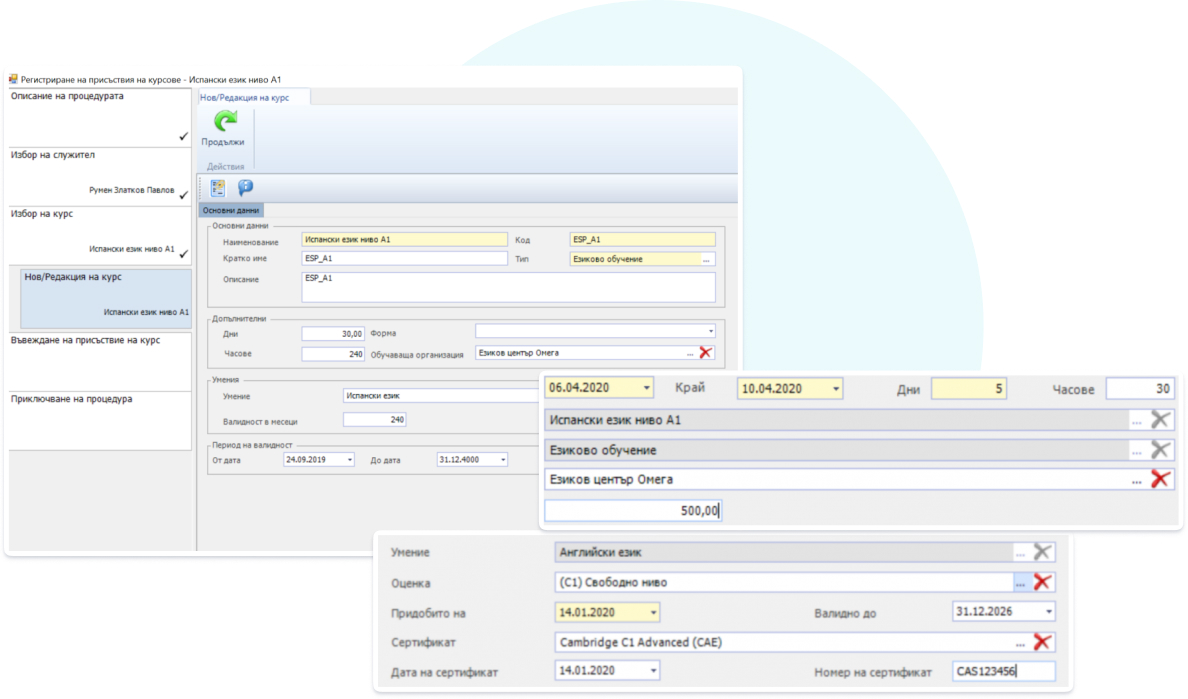Click the Действия group label

pos(226,167)
